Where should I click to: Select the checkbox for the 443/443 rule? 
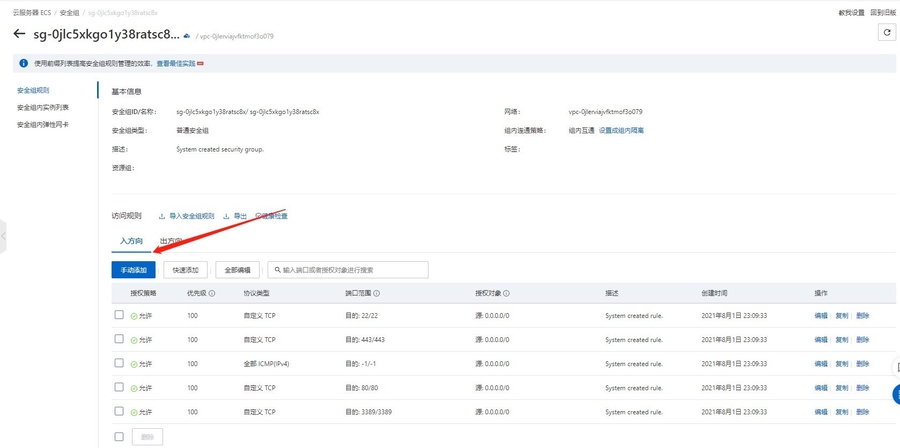point(119,339)
